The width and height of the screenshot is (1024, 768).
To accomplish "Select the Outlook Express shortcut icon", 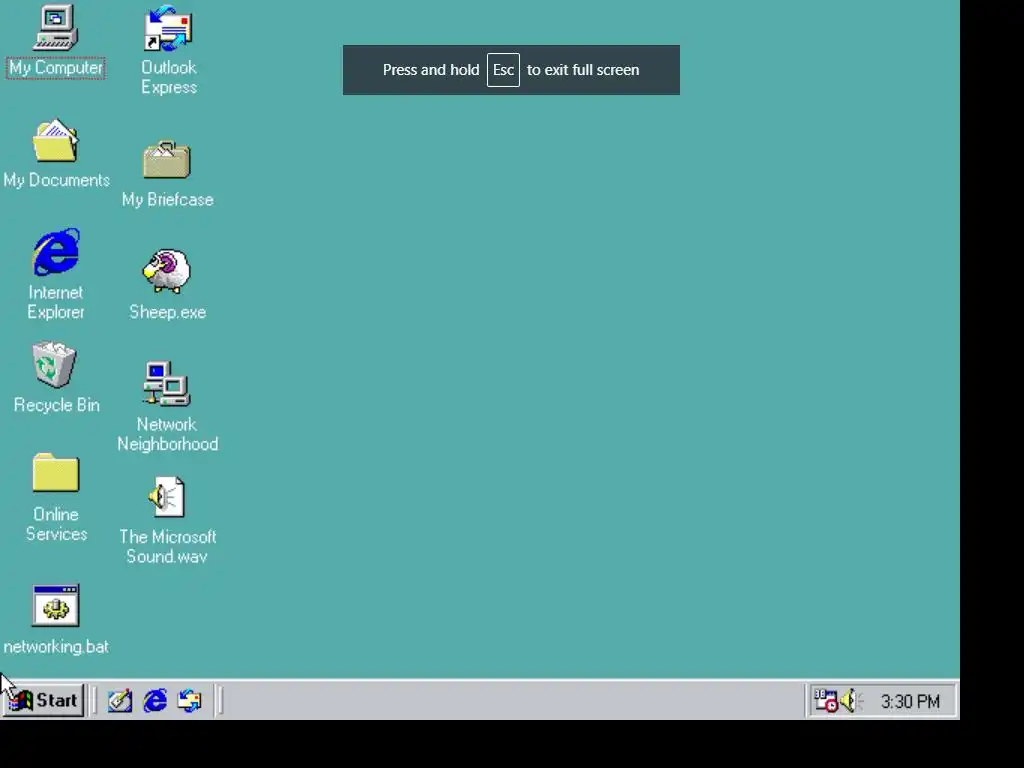I will (x=168, y=28).
